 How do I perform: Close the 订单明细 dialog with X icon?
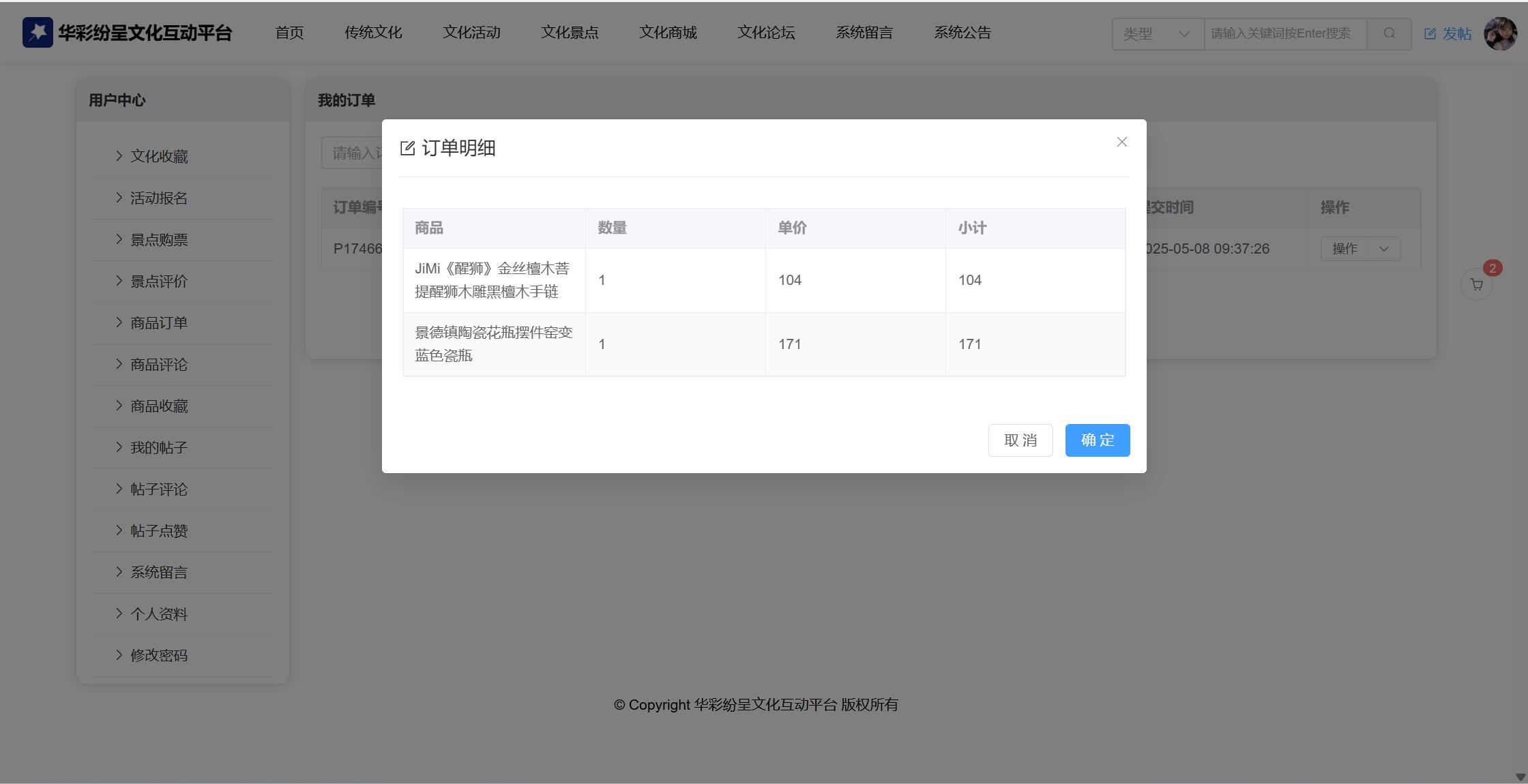pos(1121,142)
